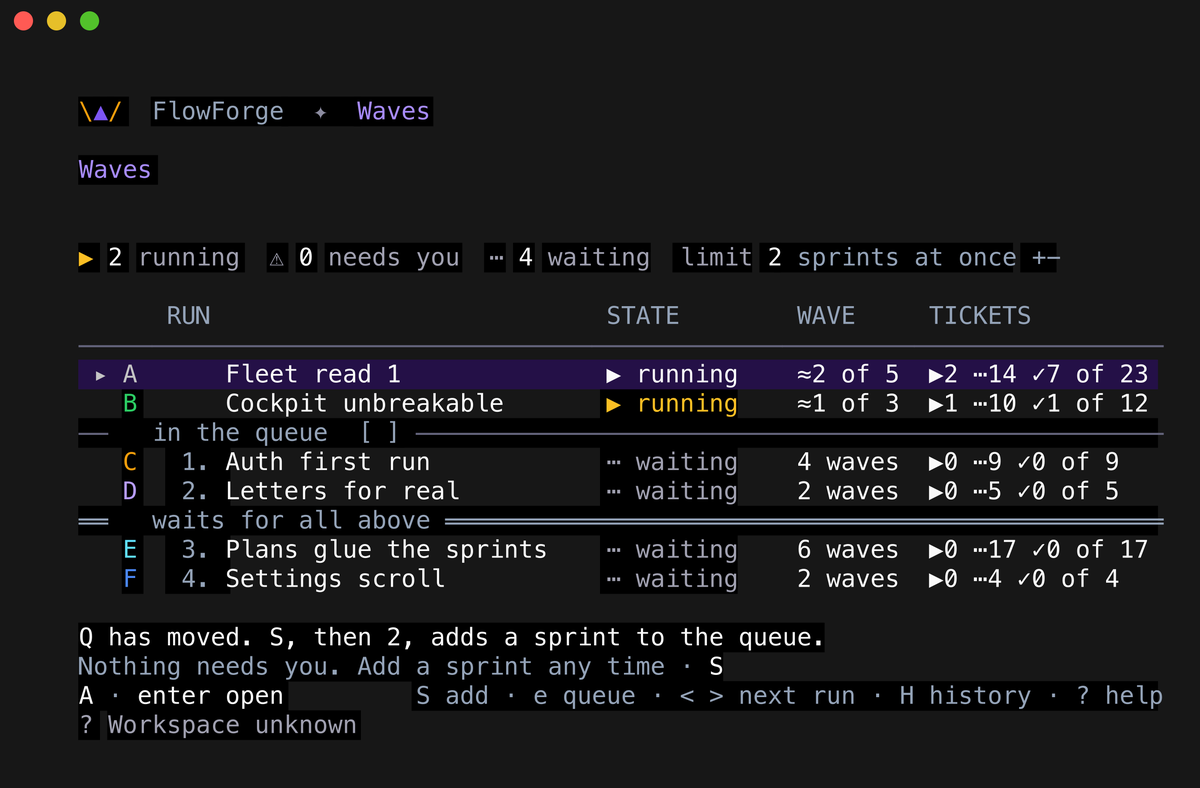
Task: Click waiting ellipsis icon for Letters for real
Action: pos(614,491)
